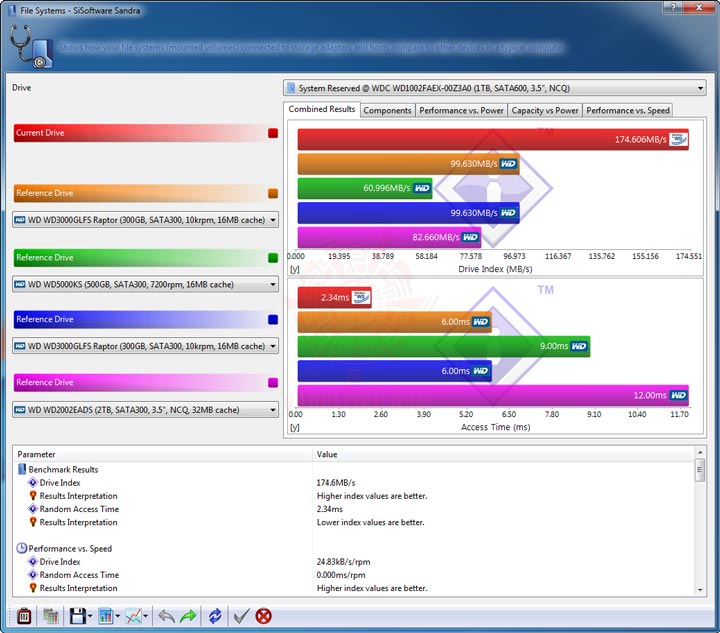Open the save icon dropdown arrow

(90, 616)
